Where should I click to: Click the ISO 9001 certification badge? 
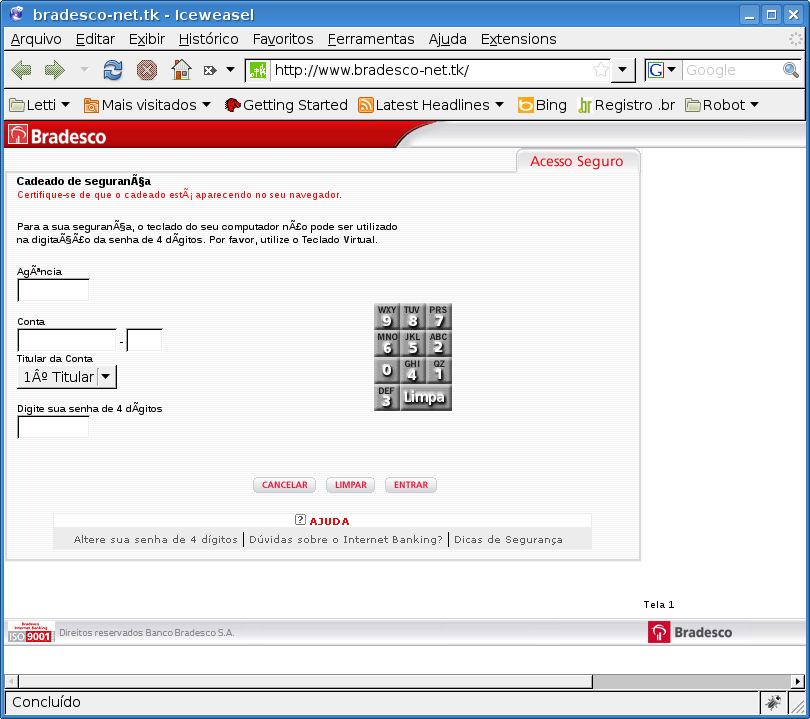click(x=31, y=632)
